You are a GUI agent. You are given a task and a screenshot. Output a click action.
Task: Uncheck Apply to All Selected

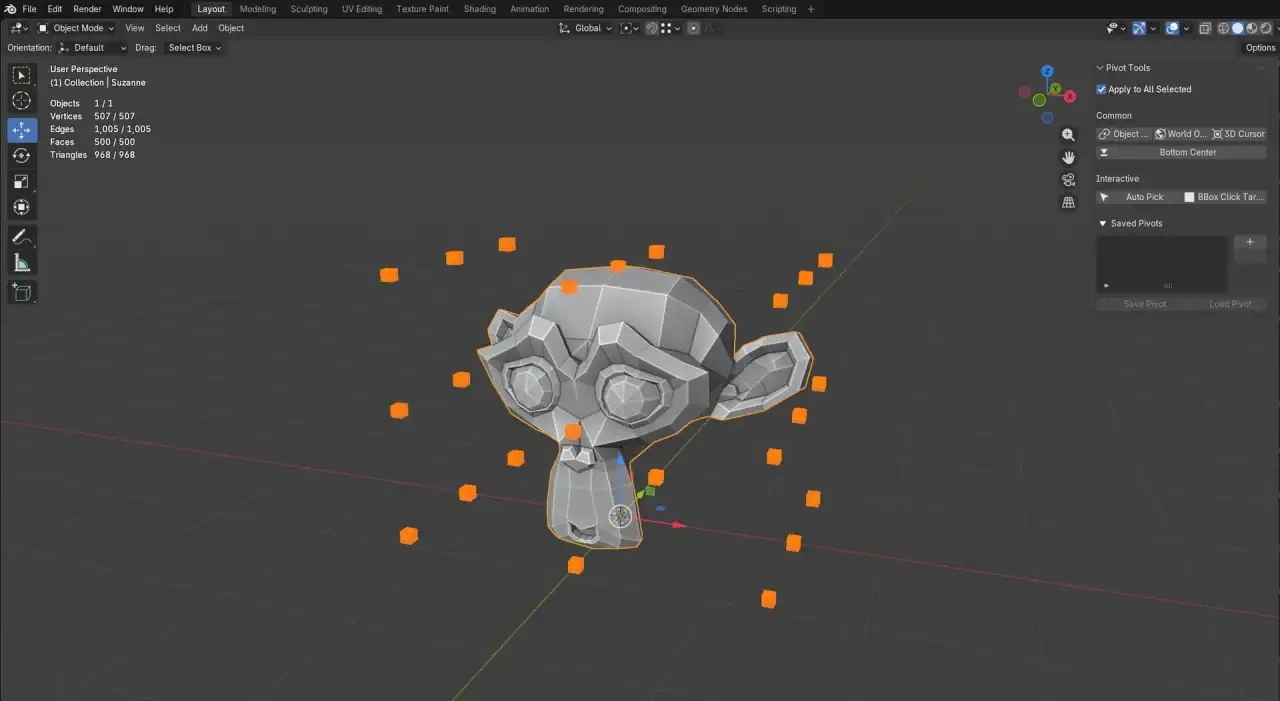1102,90
